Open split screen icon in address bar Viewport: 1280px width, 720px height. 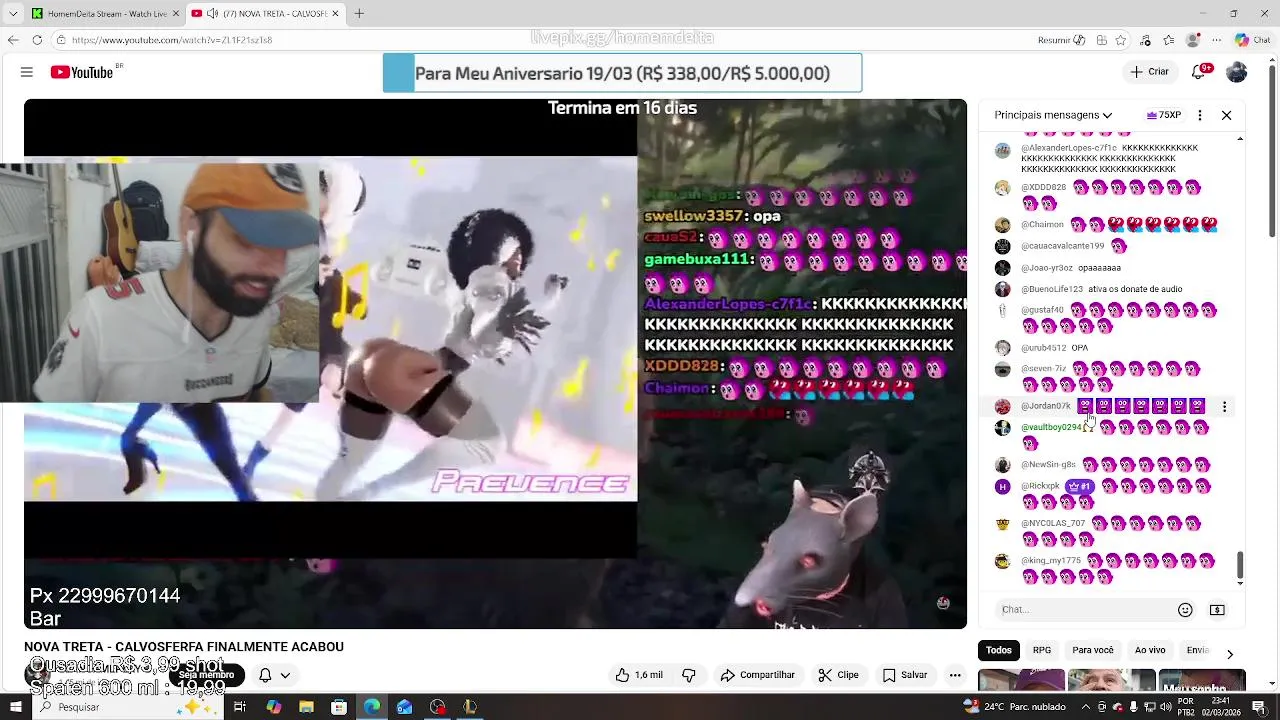[x=1101, y=40]
